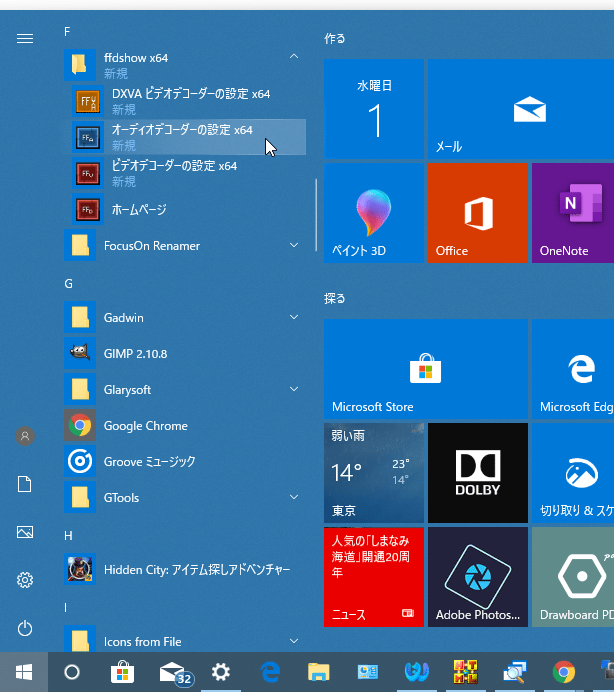Open ffdshow ホームページ shortcut
Screen dimensions: 614x692
(x=185, y=209)
